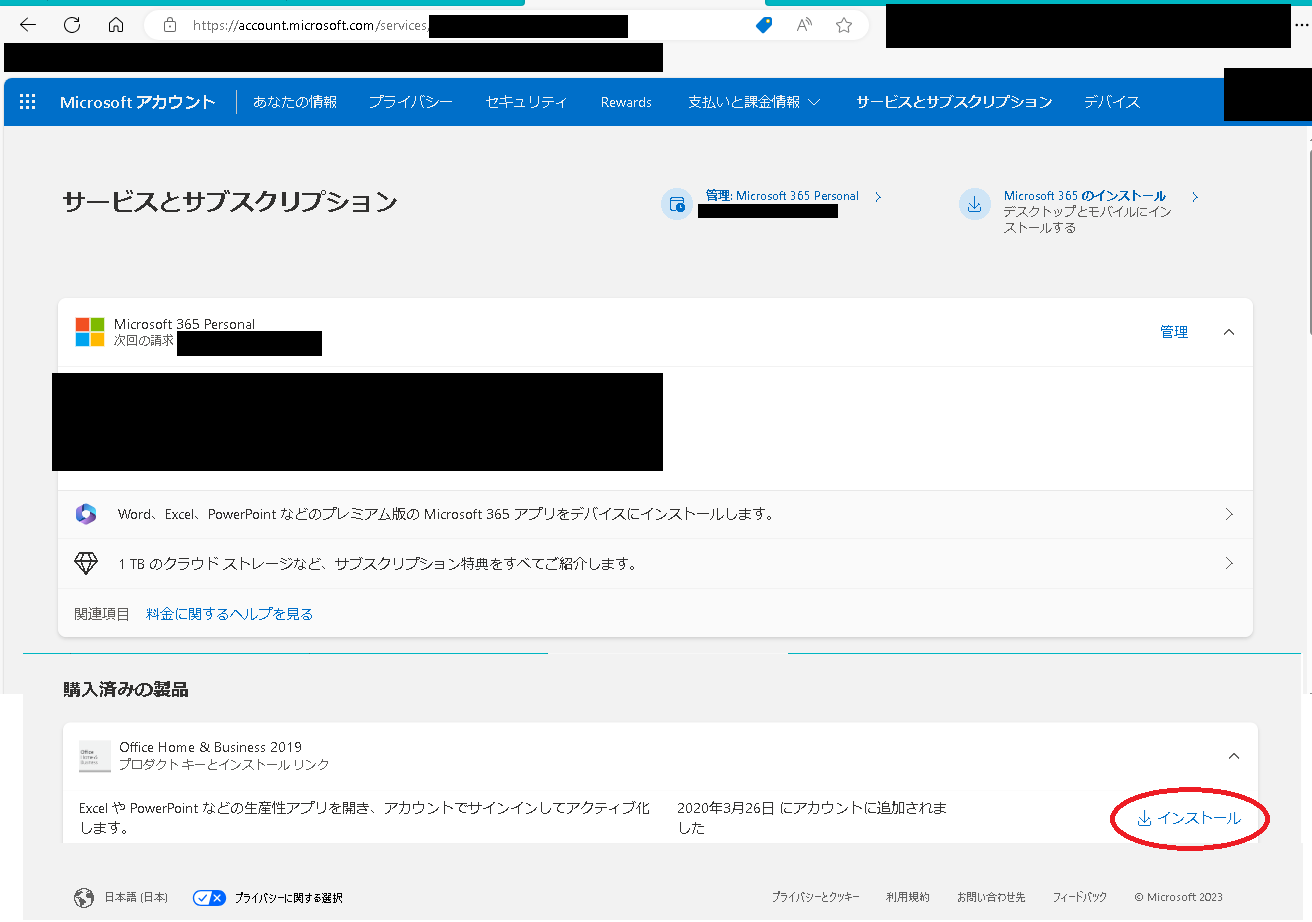The width and height of the screenshot is (1312, 922).
Task: Open 利用規約 footer link
Action: pos(908,897)
